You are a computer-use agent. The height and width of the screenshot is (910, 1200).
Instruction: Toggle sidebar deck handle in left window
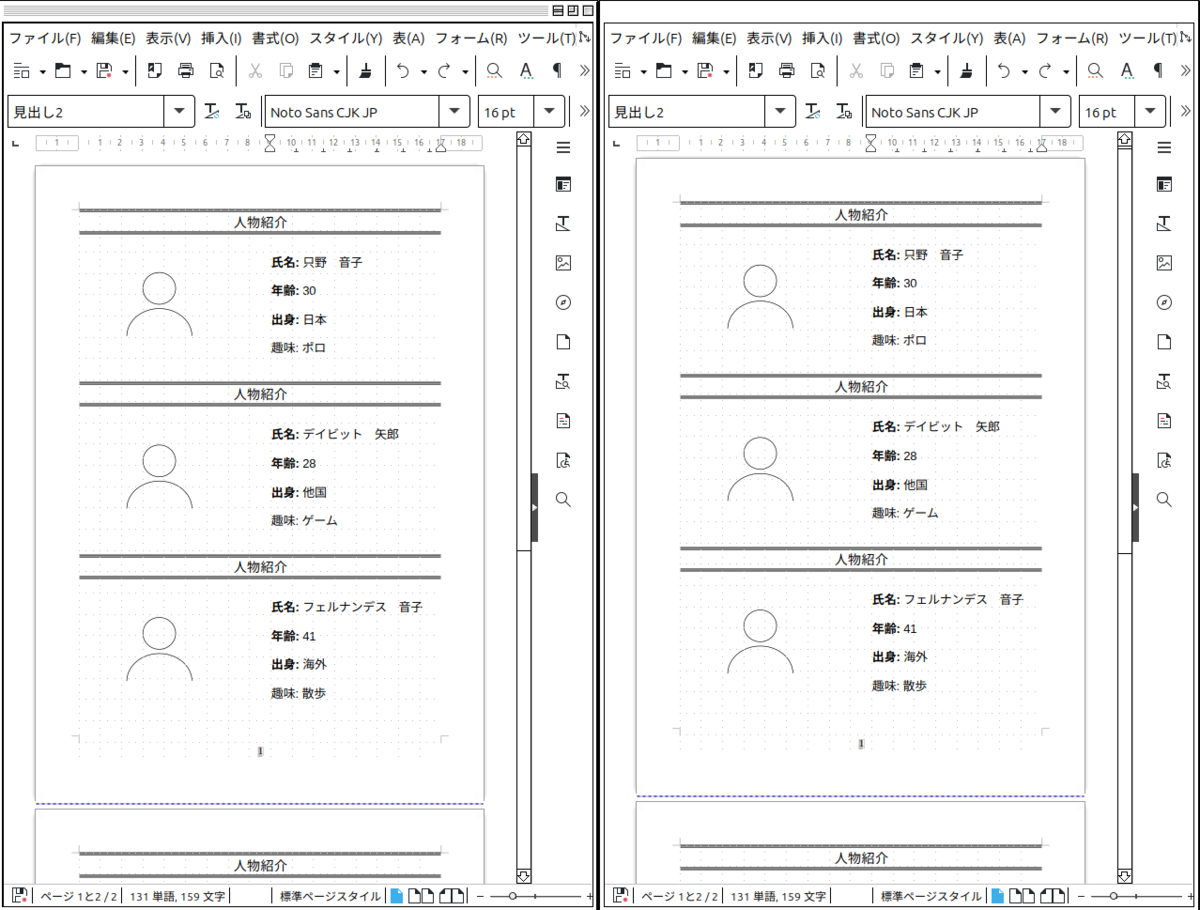tap(534, 508)
